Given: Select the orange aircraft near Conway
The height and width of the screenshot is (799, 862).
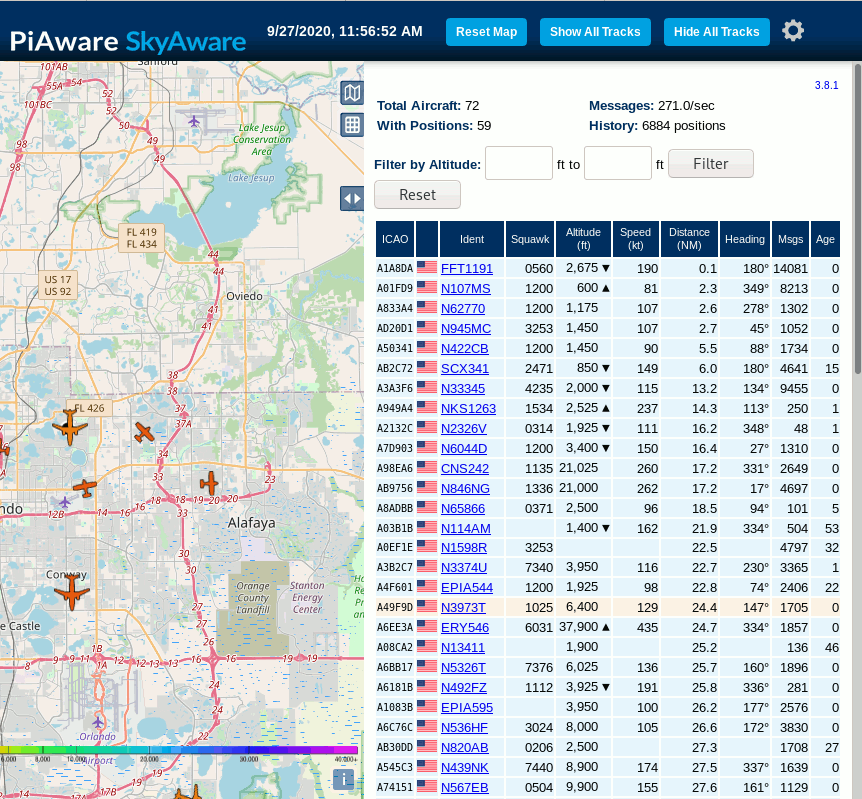Looking at the screenshot, I should pyautogui.click(x=72, y=592).
